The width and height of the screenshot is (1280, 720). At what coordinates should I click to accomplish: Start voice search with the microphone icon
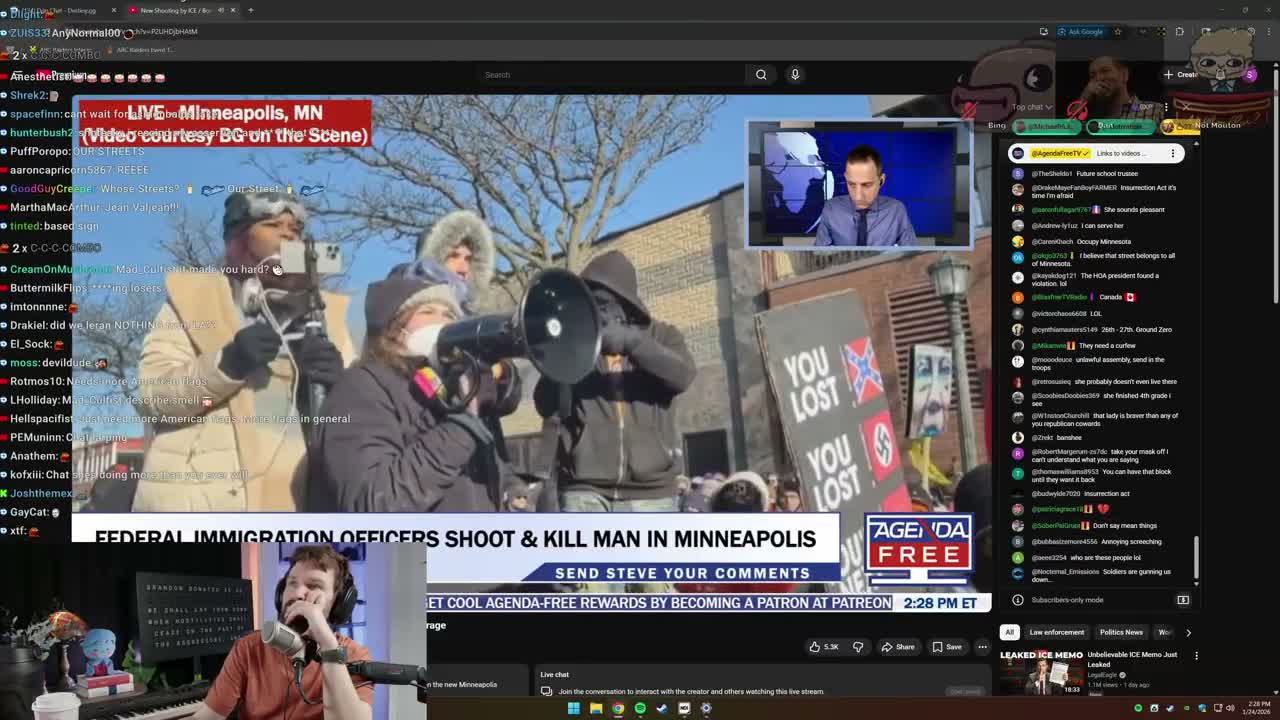pyautogui.click(x=795, y=74)
